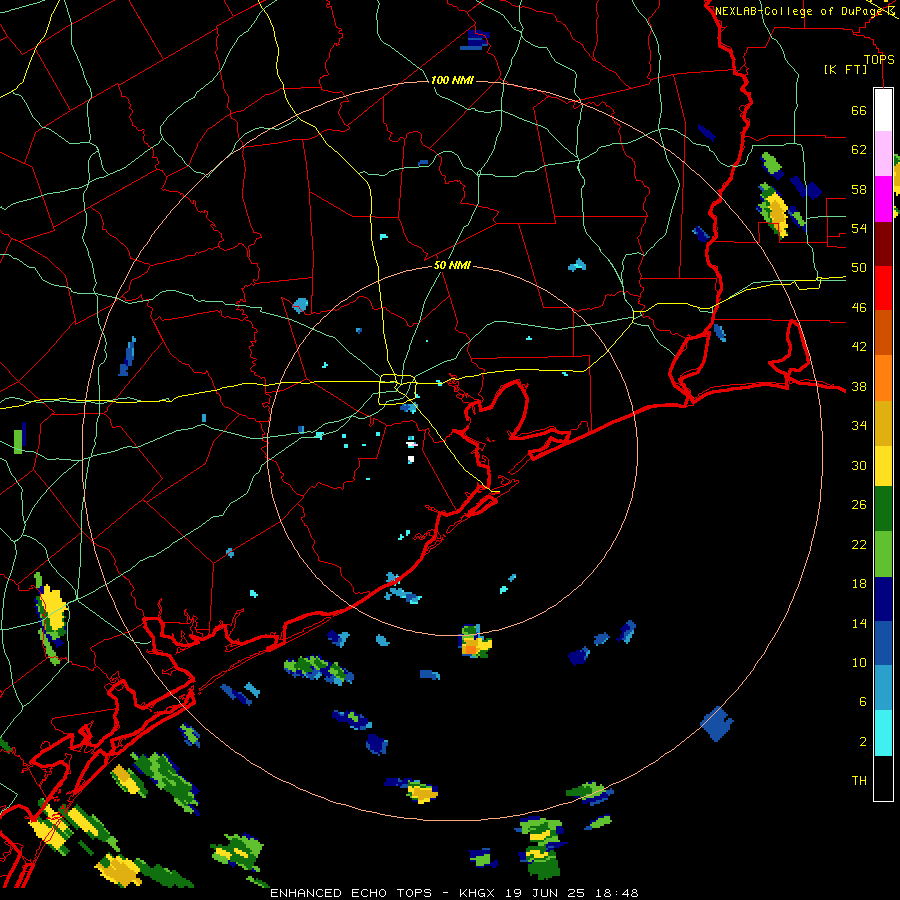Click the legend value "58"
Screen dimensions: 900x900
click(x=859, y=189)
